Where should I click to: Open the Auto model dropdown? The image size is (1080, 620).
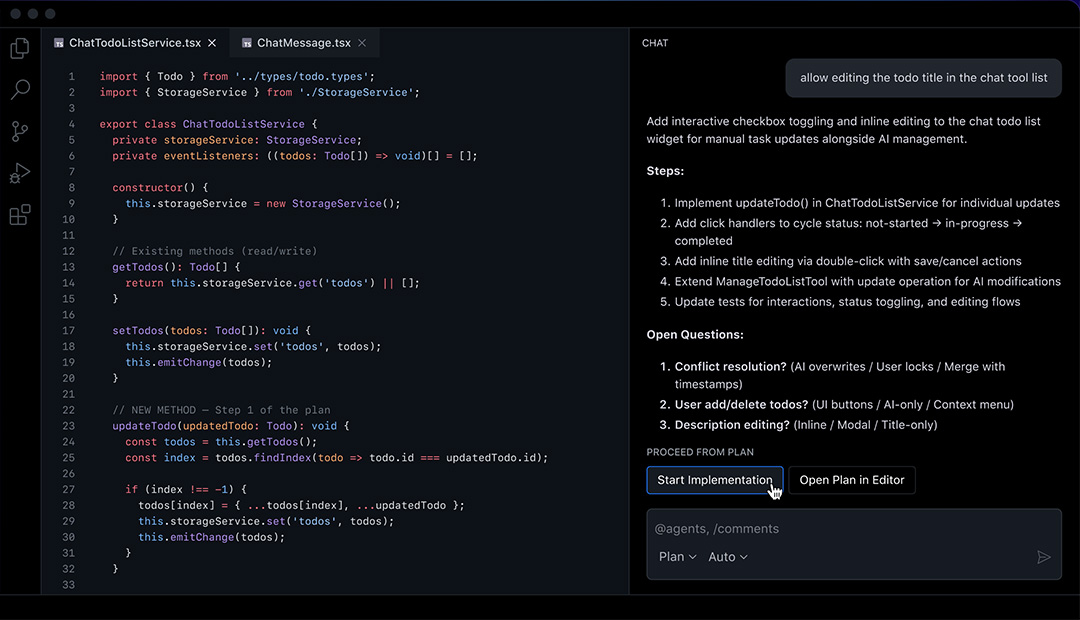[728, 557]
